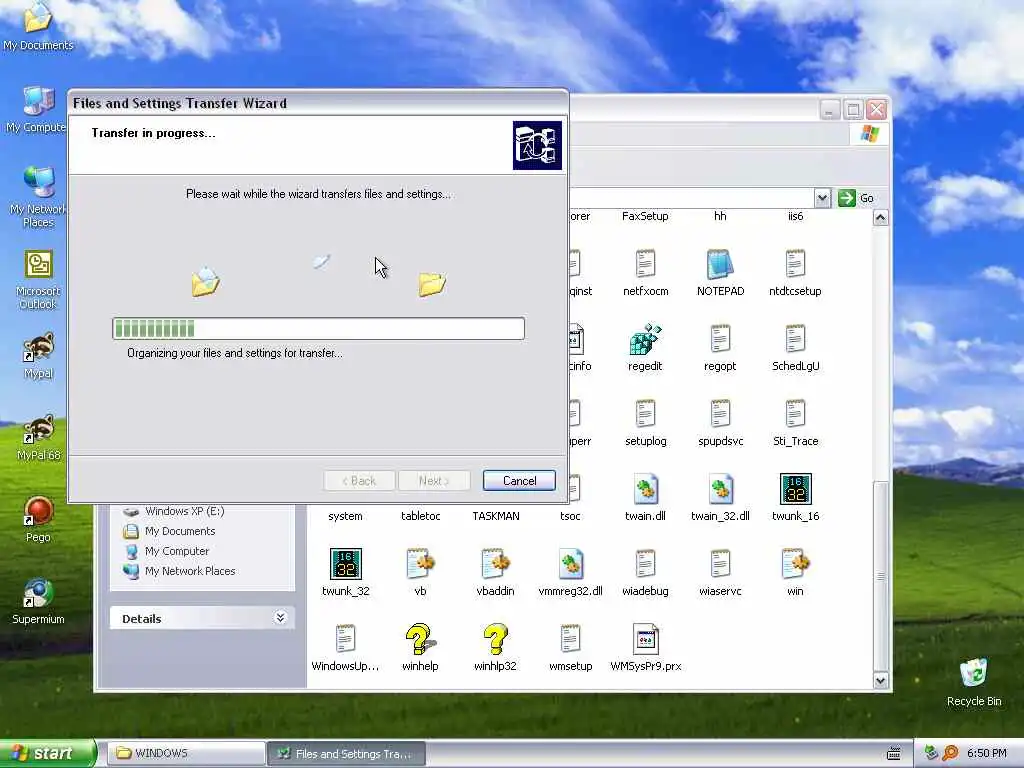Select the netfxocm log file

coord(645,264)
